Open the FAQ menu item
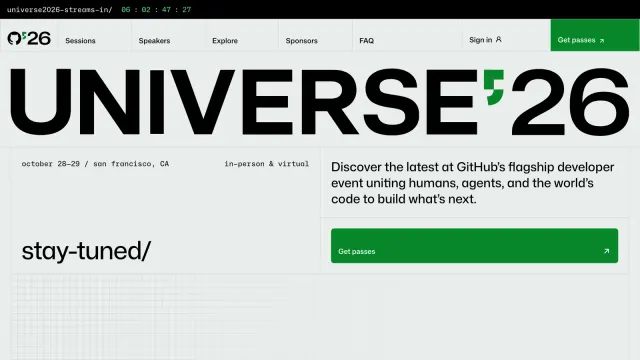Image resolution: width=640 pixels, height=360 pixels. click(367, 41)
